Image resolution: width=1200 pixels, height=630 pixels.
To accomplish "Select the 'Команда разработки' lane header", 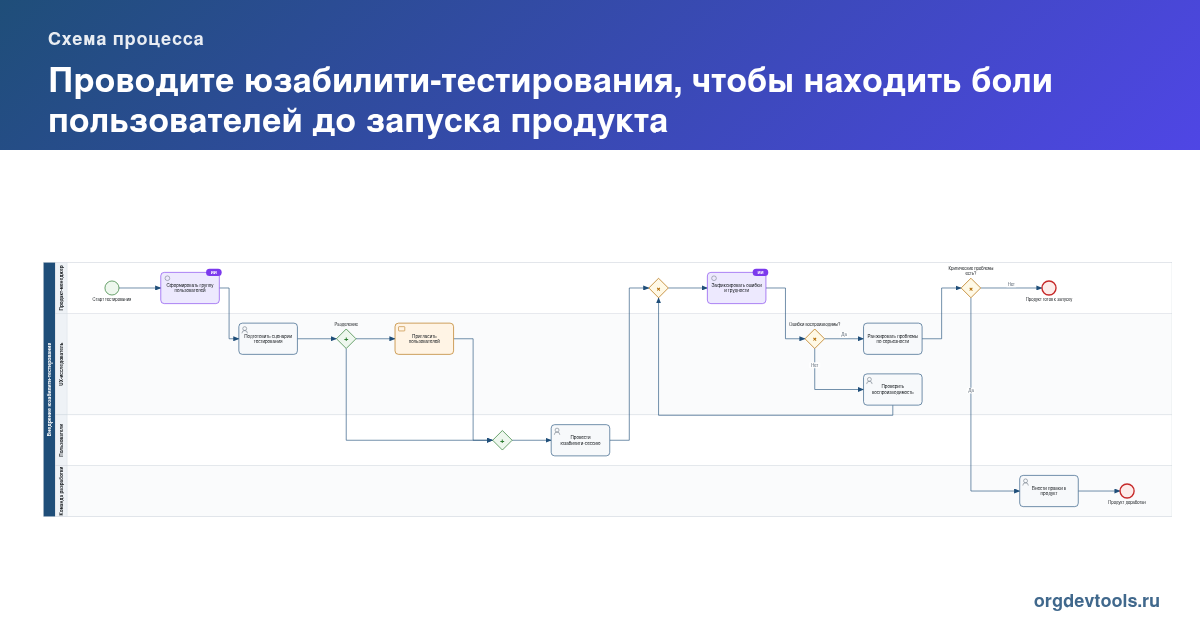I will click(62, 491).
